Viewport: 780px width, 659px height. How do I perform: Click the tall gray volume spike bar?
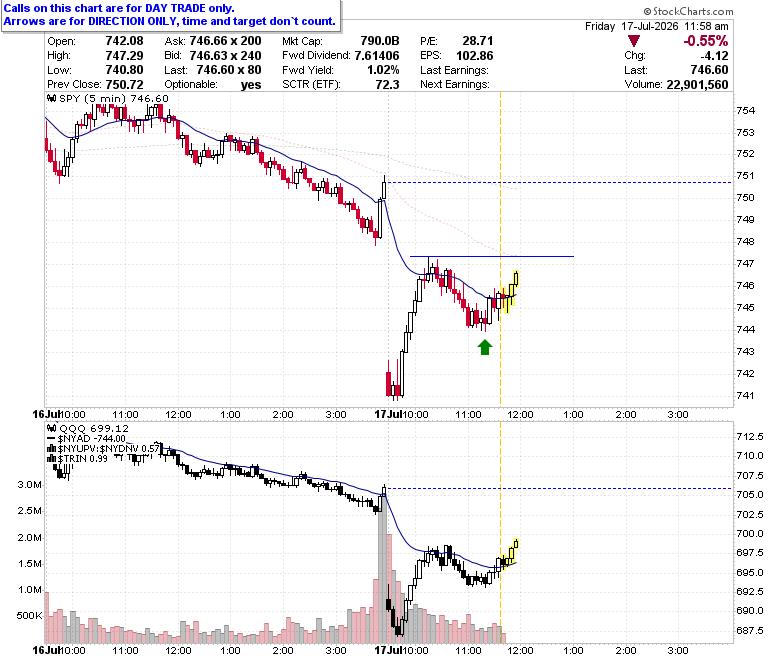382,568
